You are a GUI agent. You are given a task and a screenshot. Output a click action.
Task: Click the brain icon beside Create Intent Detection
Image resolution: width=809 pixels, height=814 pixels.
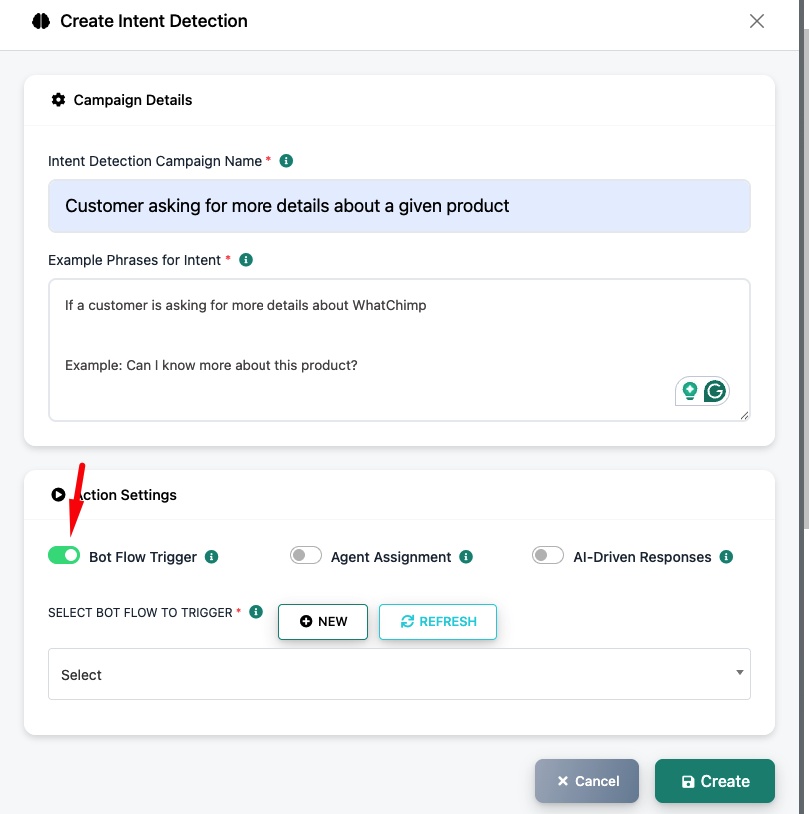pyautogui.click(x=41, y=21)
